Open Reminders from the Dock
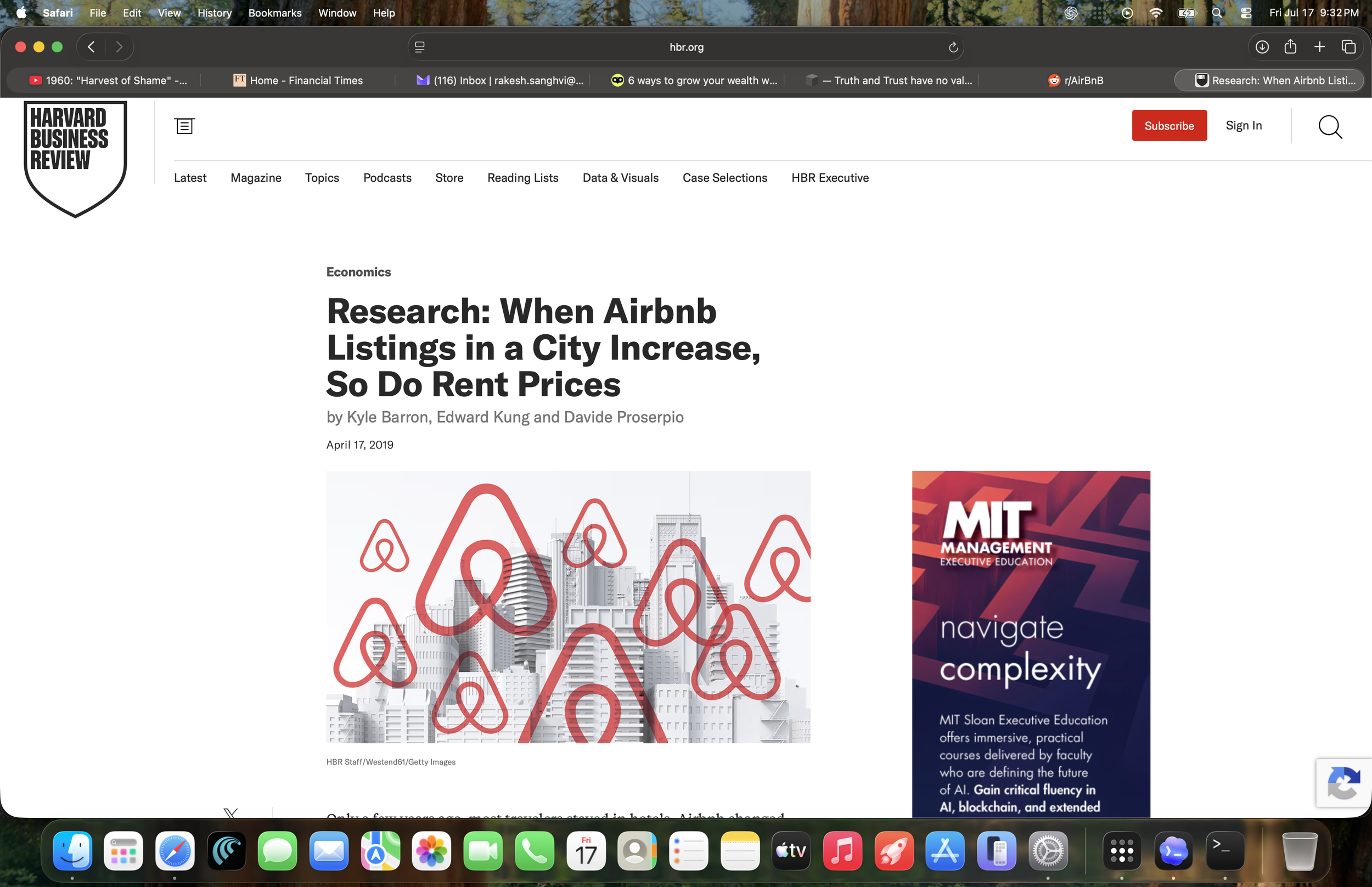 (x=689, y=851)
